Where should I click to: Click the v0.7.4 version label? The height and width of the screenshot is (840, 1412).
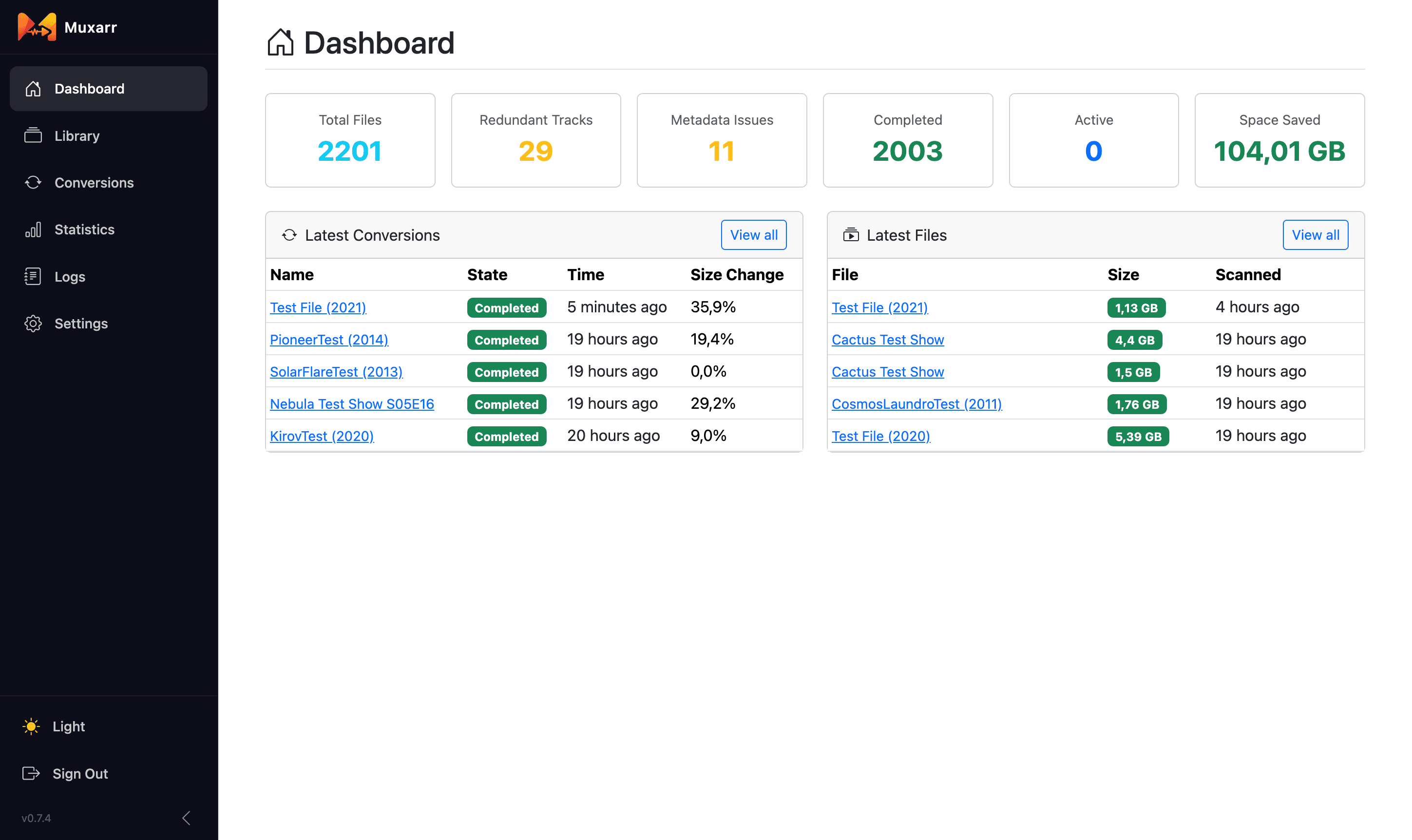coord(36,818)
